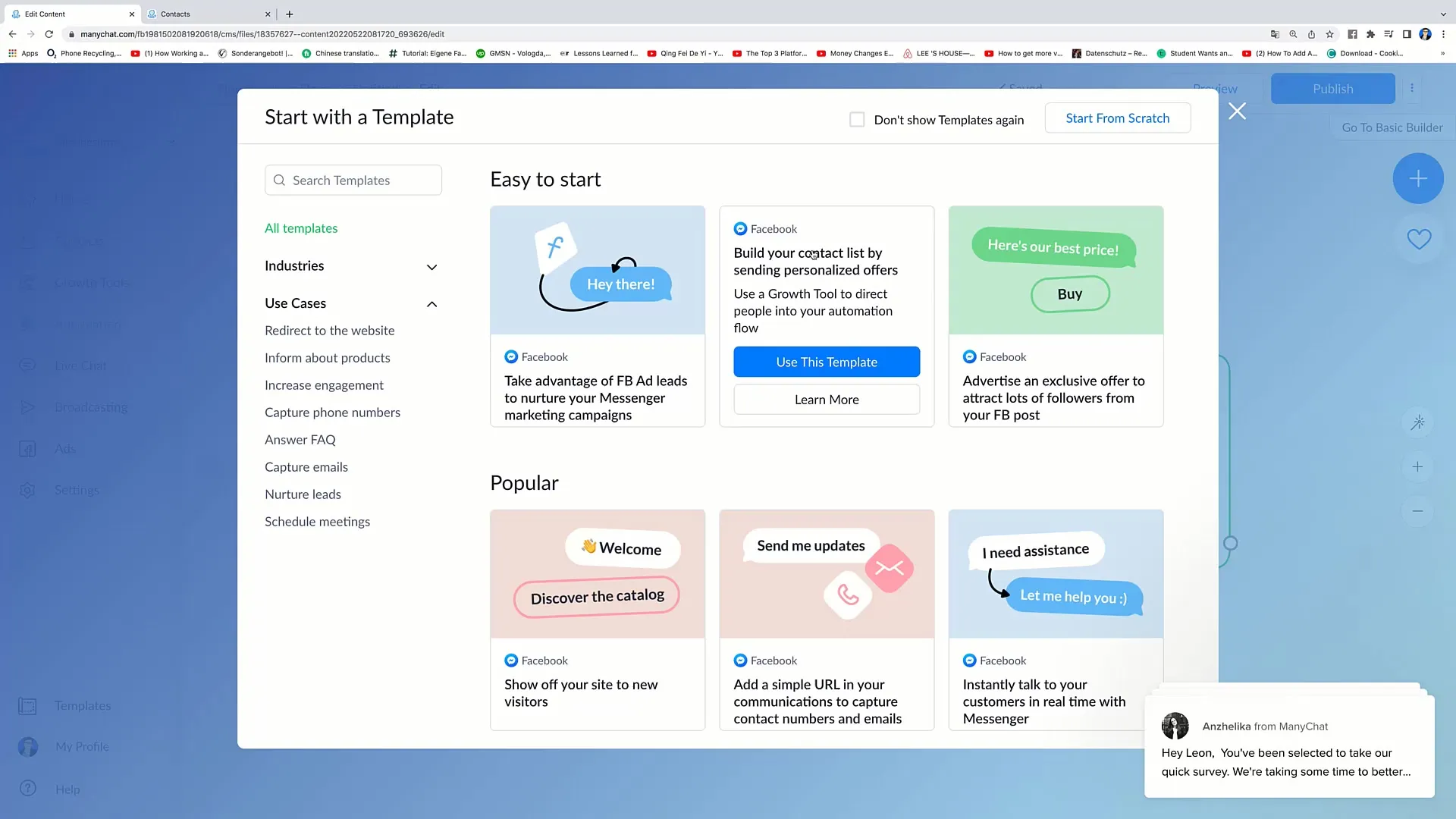Click Use This Template button
This screenshot has width=1456, height=819.
pyautogui.click(x=827, y=362)
